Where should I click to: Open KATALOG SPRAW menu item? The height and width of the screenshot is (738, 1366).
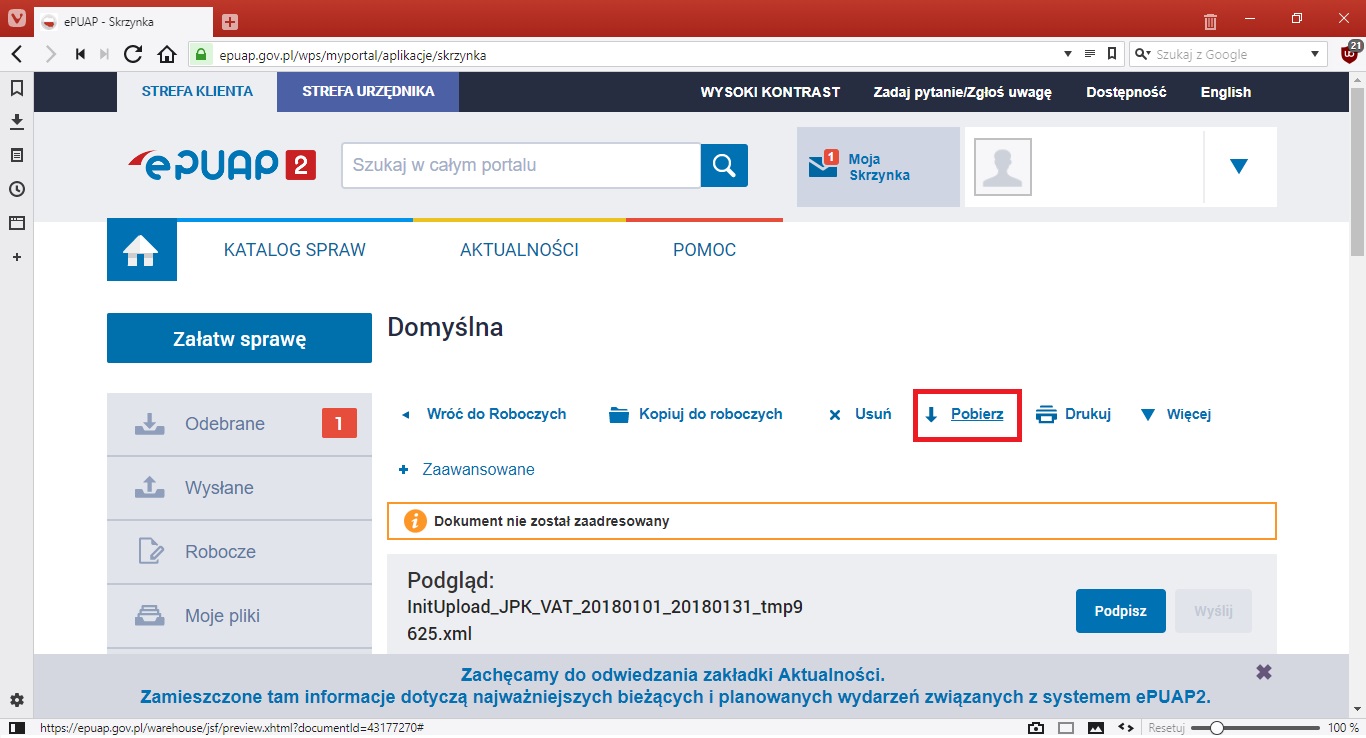[x=295, y=250]
